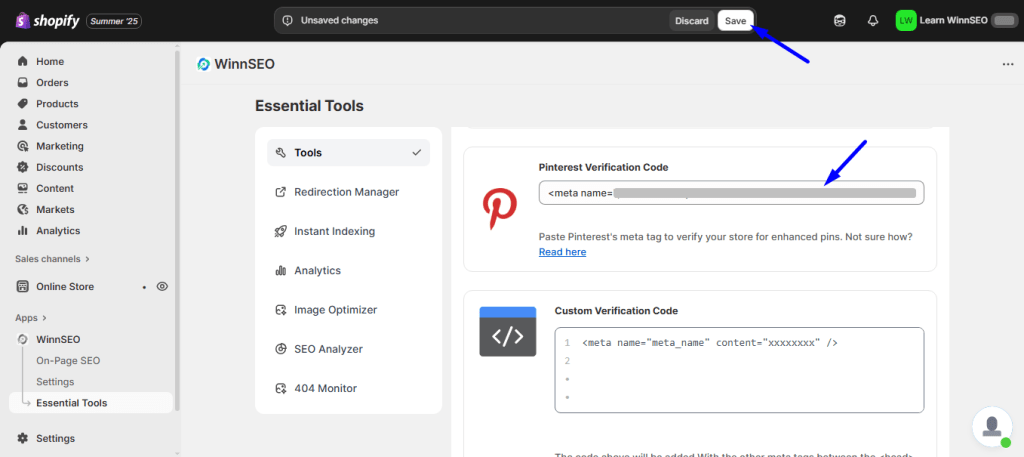Click the code brackets window icon
Image resolution: width=1024 pixels, height=457 pixels.
pos(507,332)
